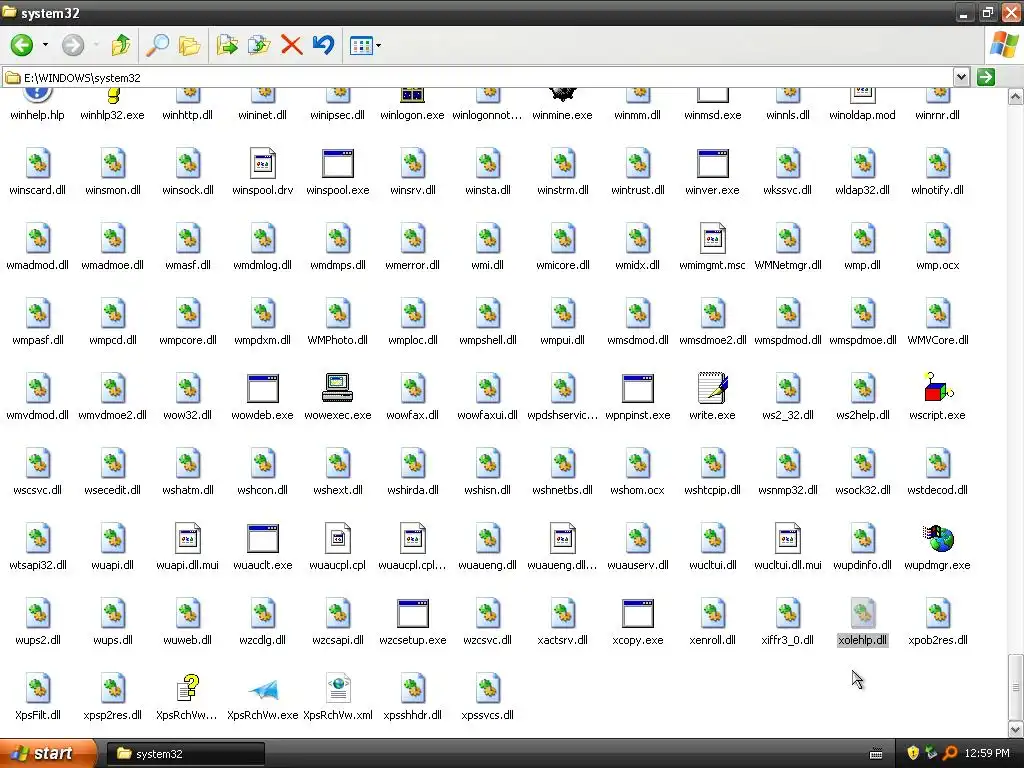Click the Safely Remove Hardware tray icon

pos(931,753)
